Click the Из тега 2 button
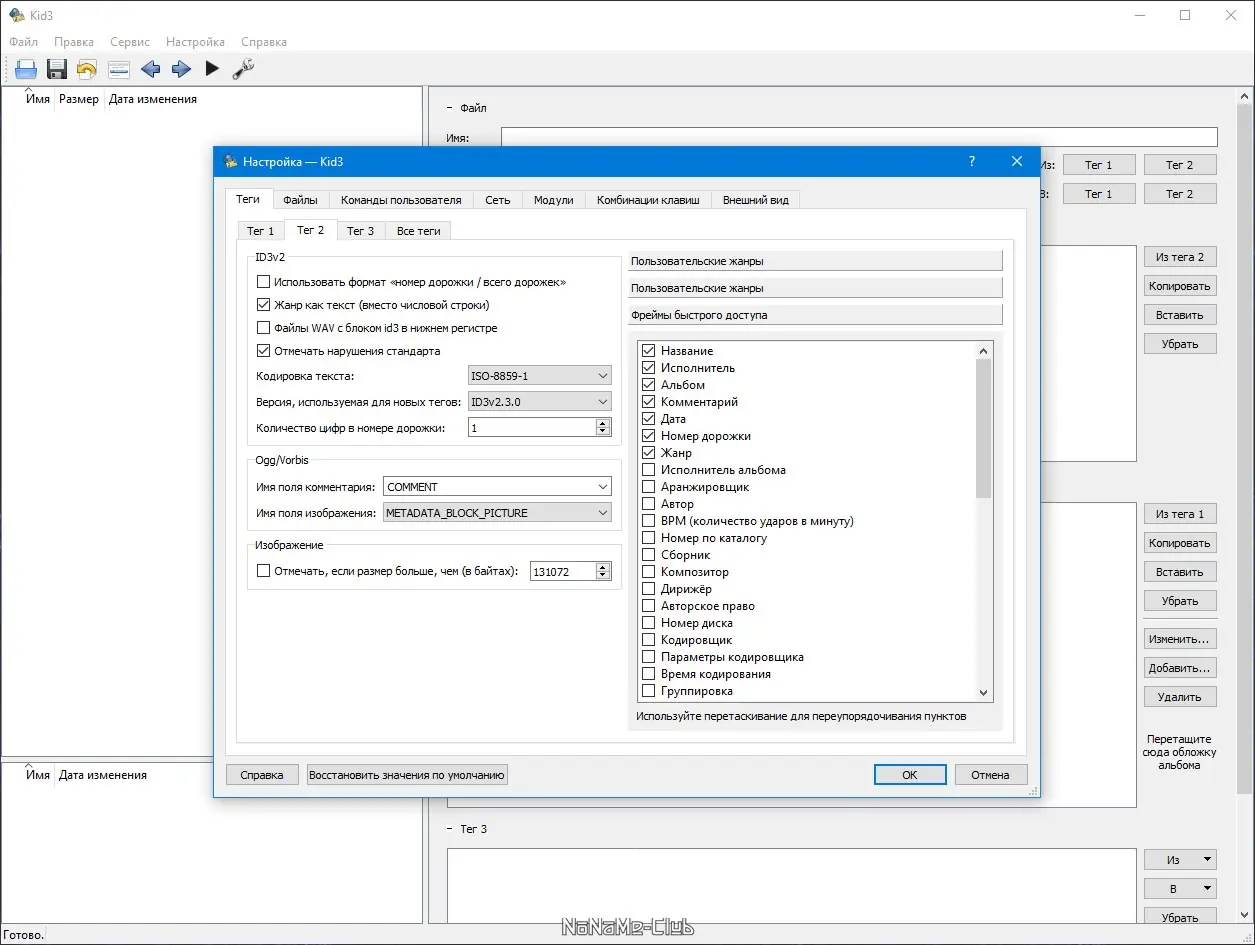1255x945 pixels. (x=1180, y=257)
